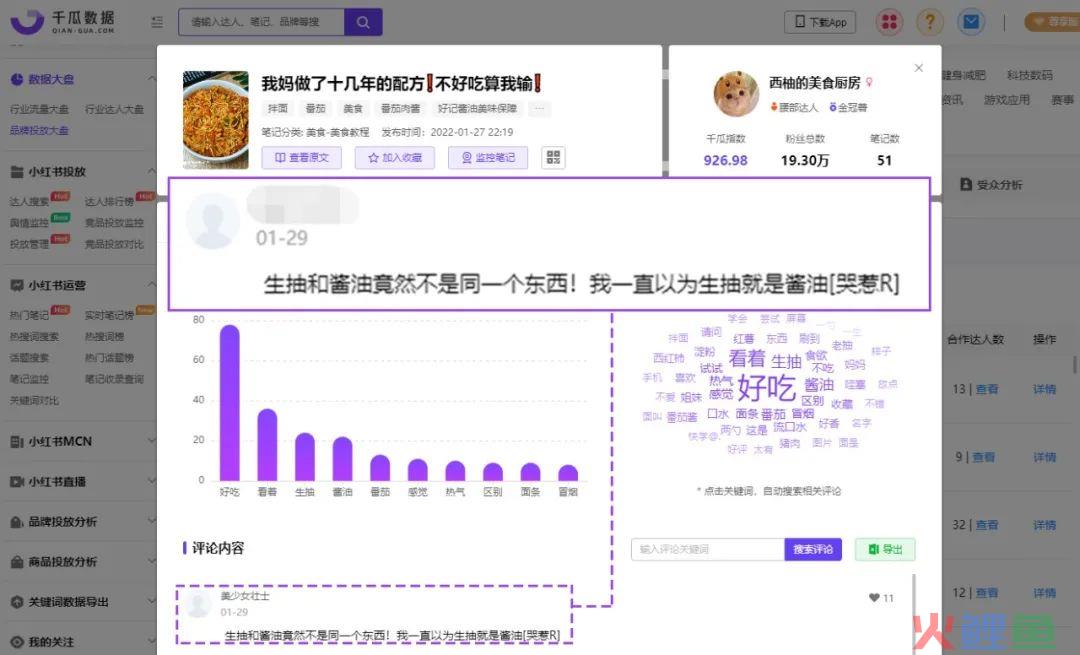Open 热门笔记 in the sidebar
Screen dimensions: 1080x655
[x=30, y=315]
